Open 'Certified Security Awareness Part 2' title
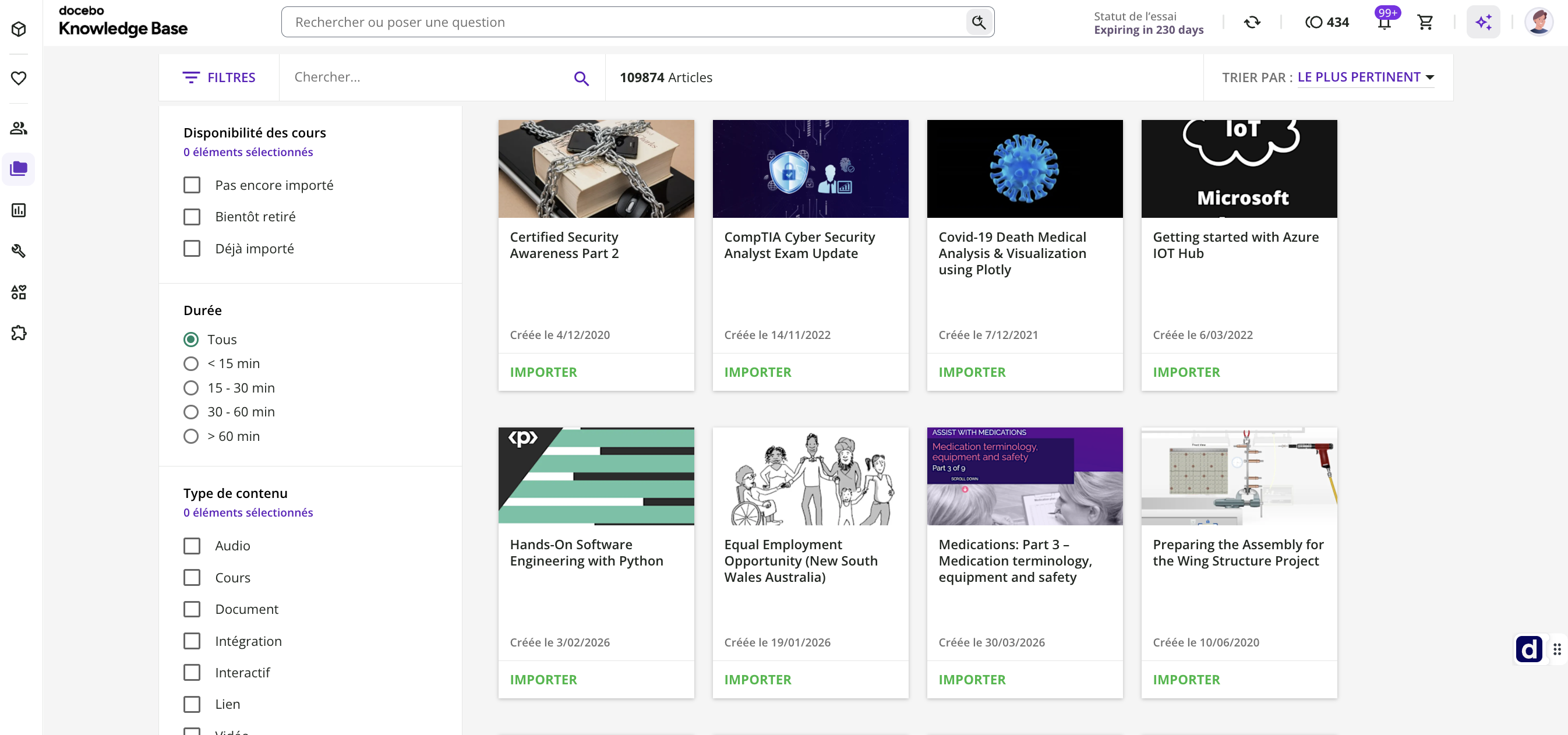 point(564,245)
